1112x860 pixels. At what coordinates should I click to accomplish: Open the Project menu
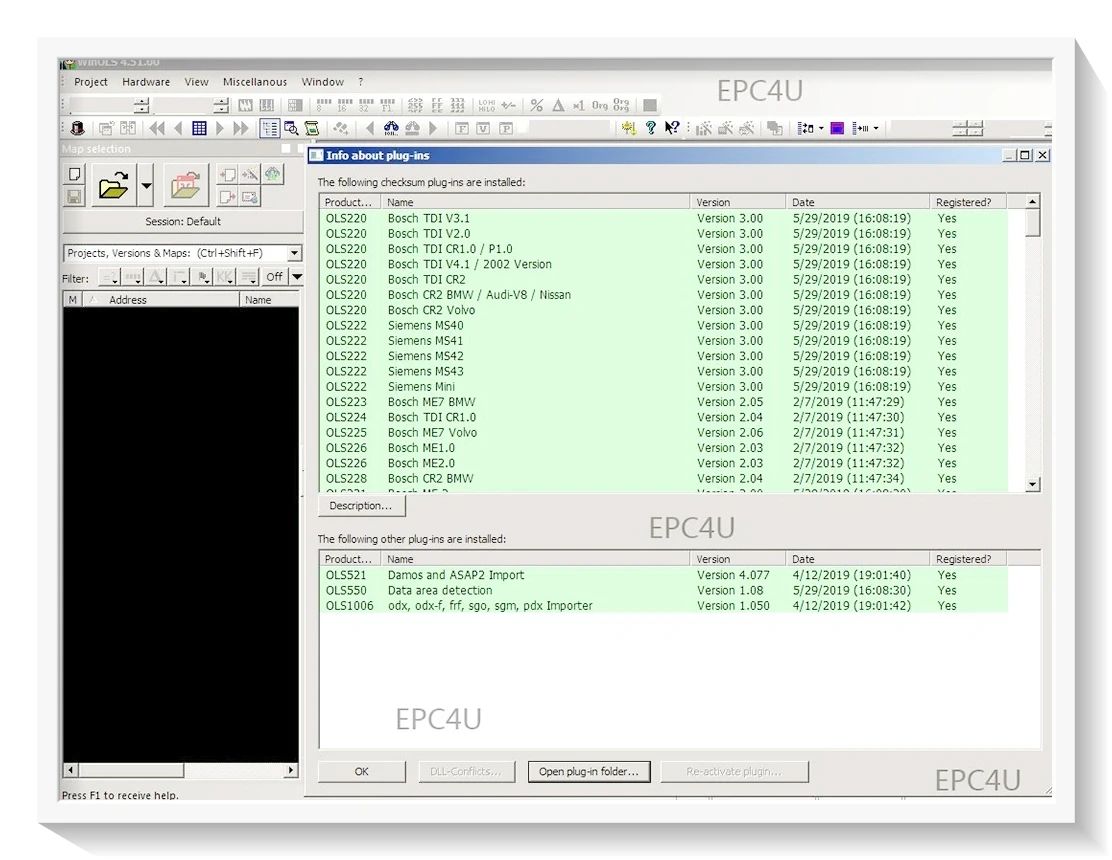tap(91, 82)
